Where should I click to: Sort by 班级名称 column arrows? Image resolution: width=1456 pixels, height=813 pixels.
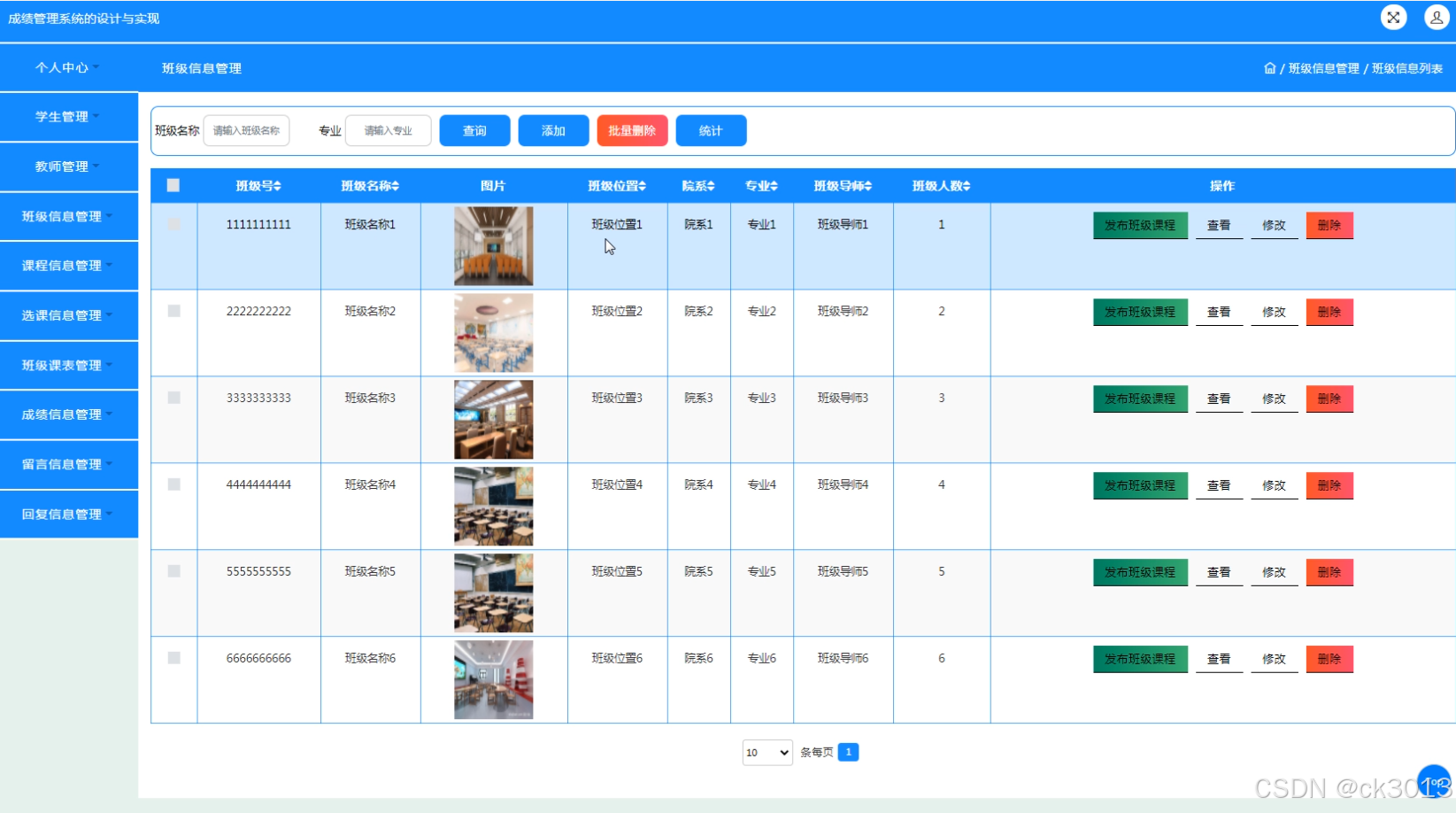click(396, 186)
